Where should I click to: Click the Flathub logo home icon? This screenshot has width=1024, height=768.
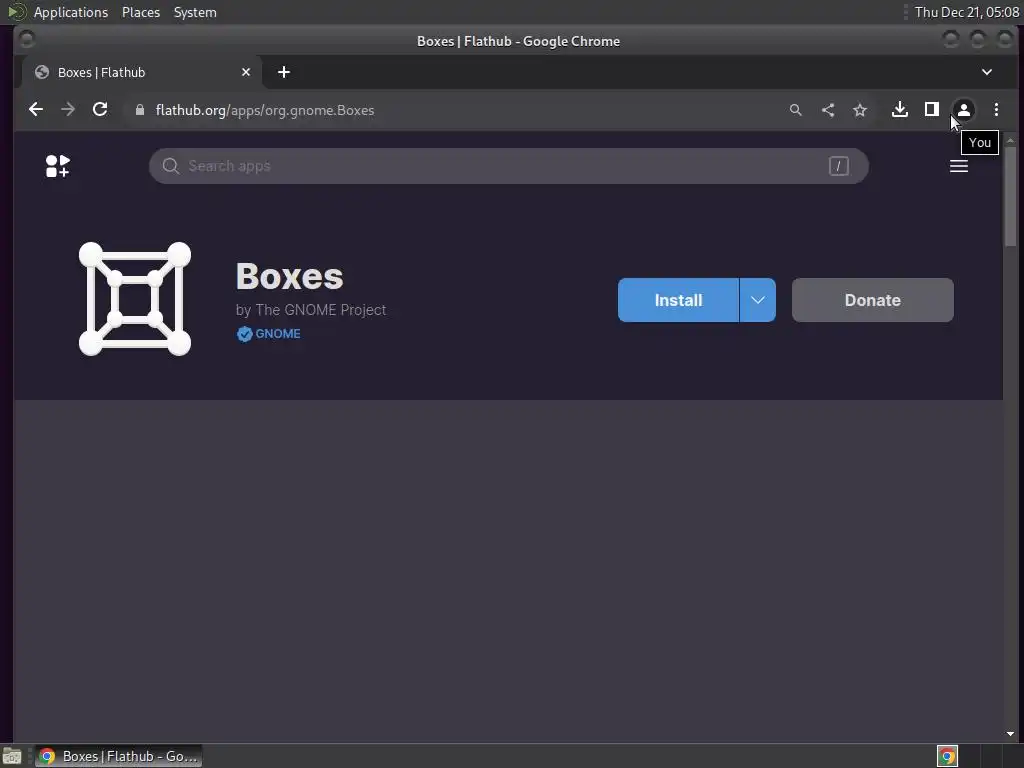click(57, 166)
